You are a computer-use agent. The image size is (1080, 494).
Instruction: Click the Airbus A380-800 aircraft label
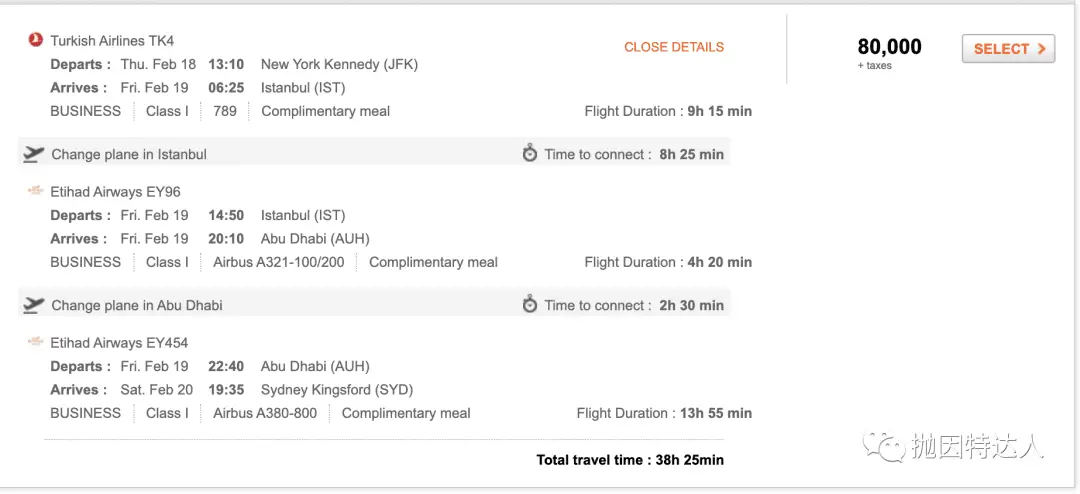point(265,413)
